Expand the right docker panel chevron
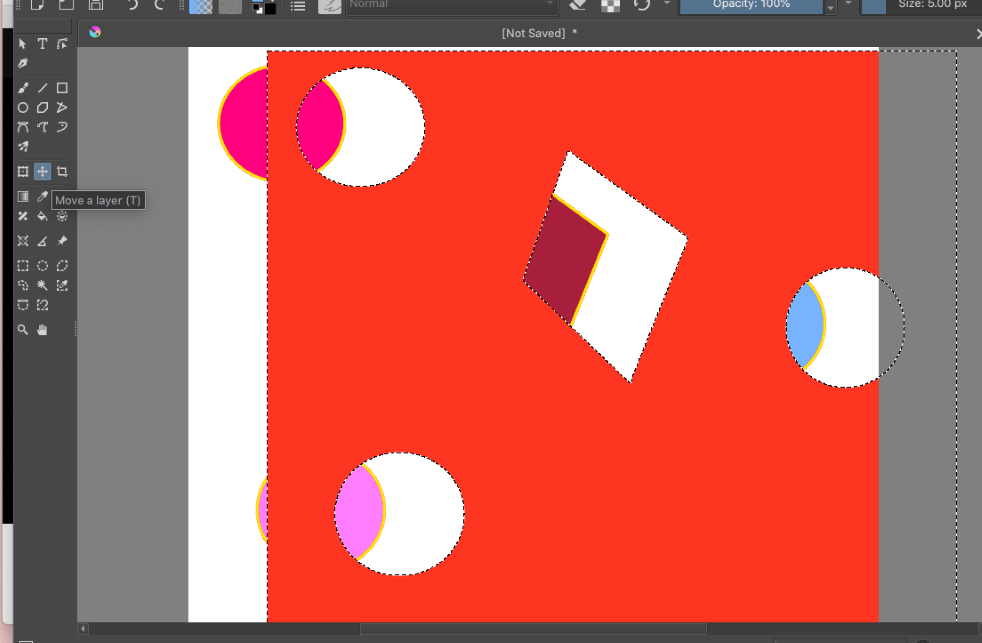982x643 pixels. pyautogui.click(x=977, y=32)
